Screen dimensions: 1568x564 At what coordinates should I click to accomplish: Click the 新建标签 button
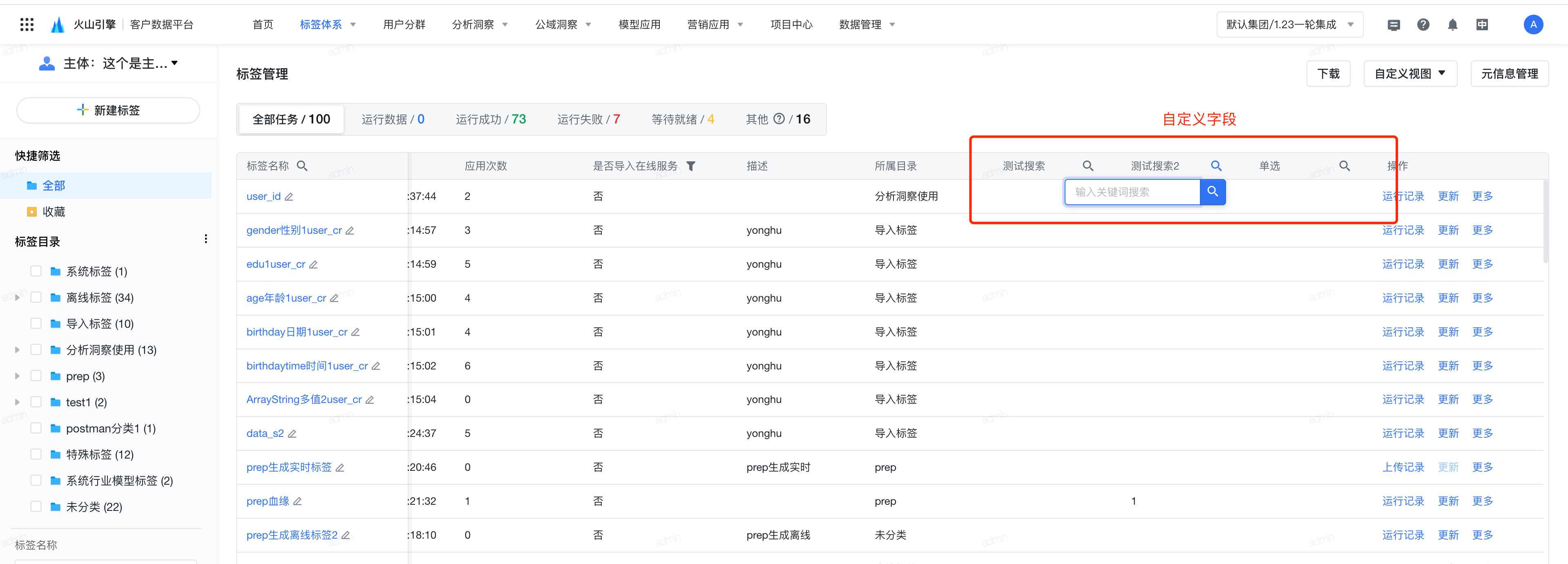[x=108, y=110]
